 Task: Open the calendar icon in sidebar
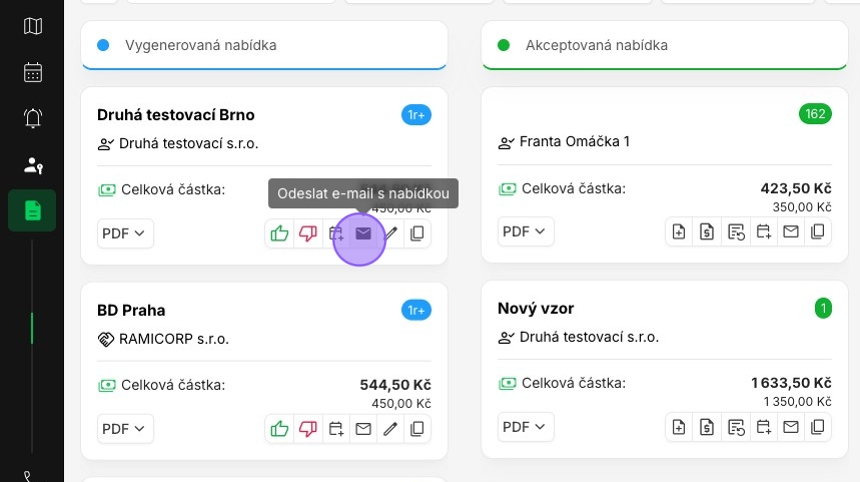tap(33, 72)
